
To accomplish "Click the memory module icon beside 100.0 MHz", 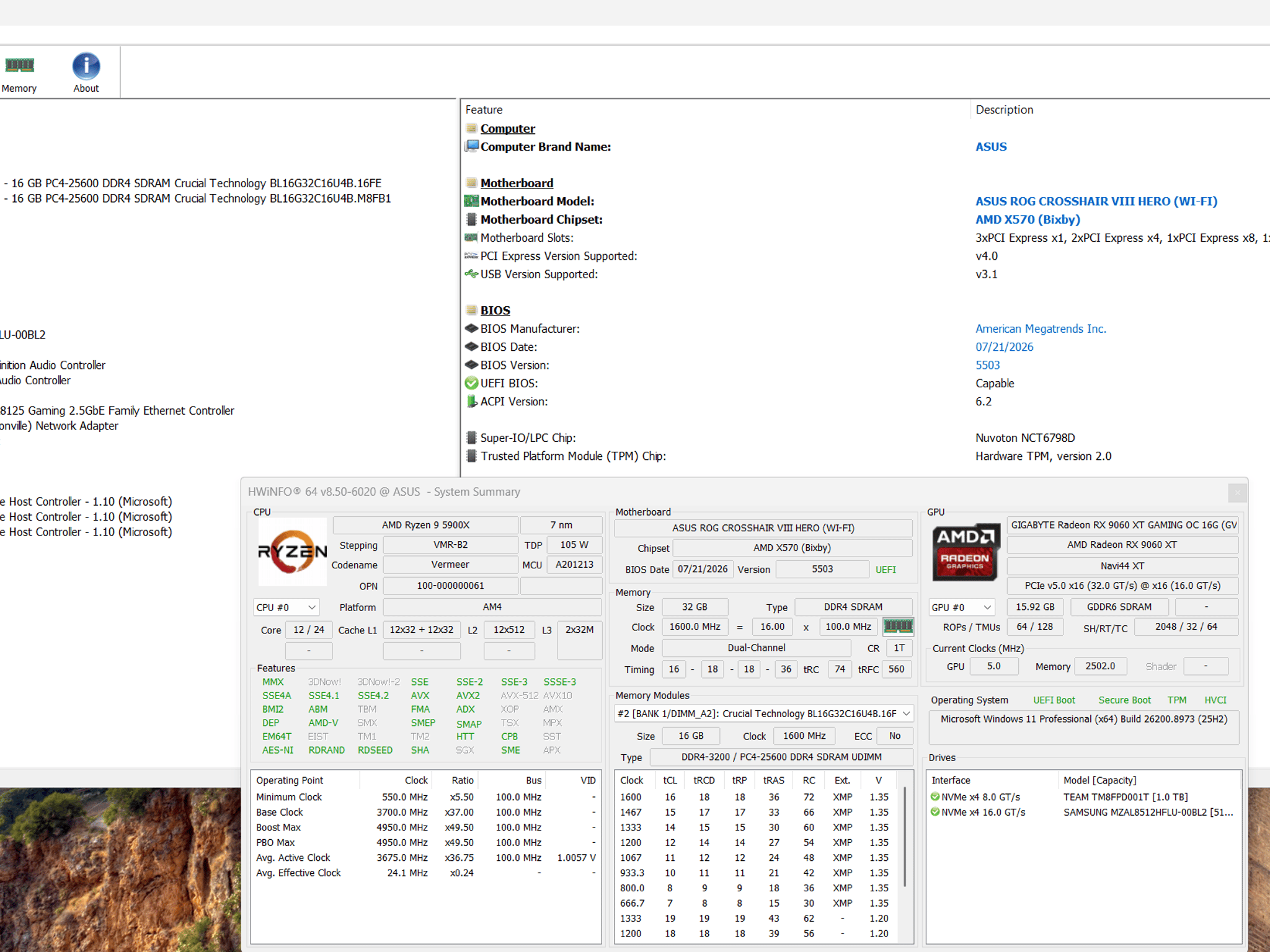I will tap(898, 627).
